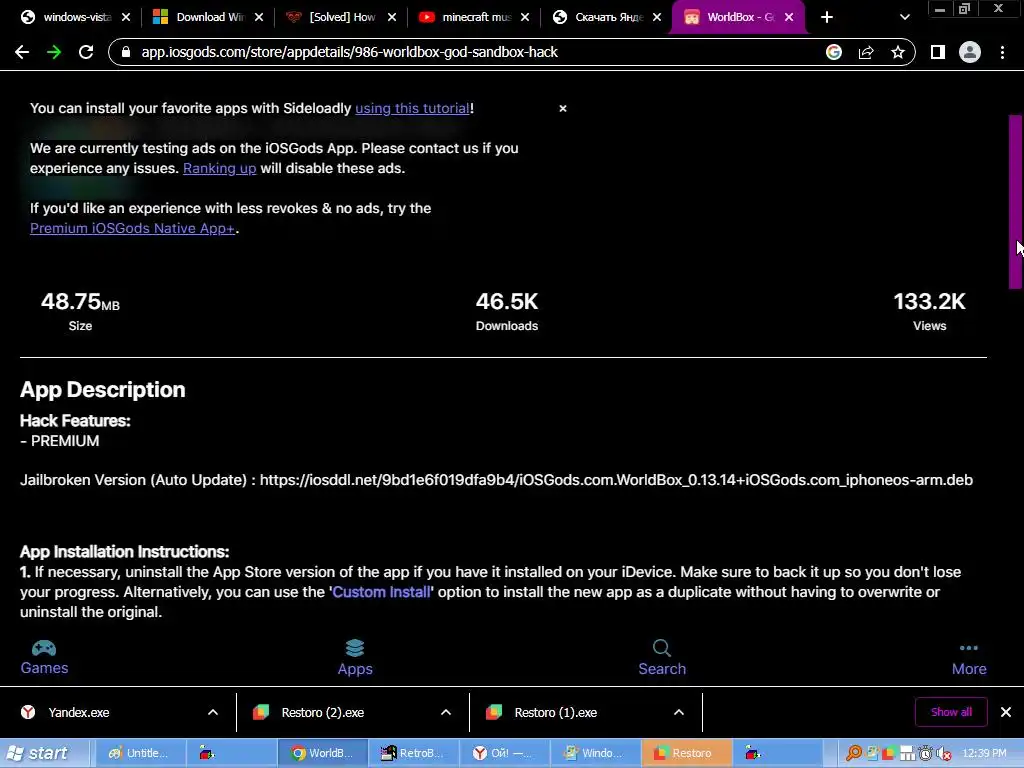Open the Chrome profile avatar
Viewport: 1024px width, 768px height.
(970, 52)
